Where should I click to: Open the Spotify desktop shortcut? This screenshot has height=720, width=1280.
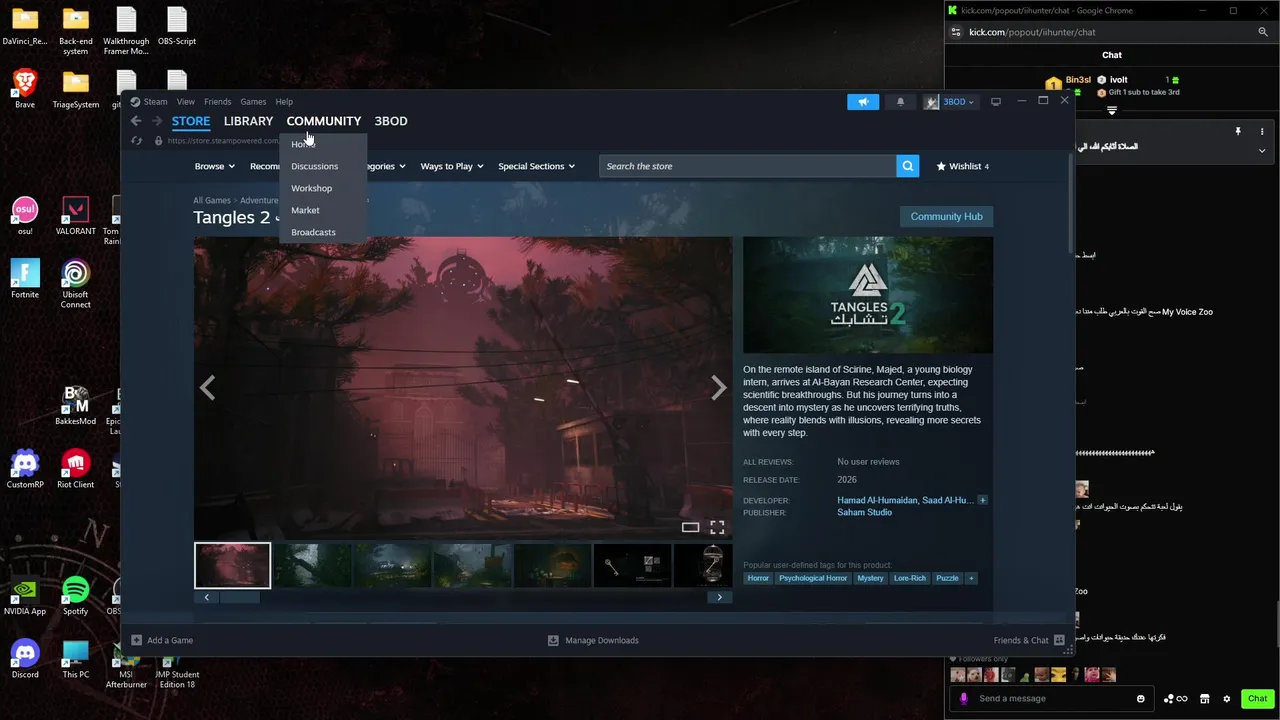coord(75,594)
